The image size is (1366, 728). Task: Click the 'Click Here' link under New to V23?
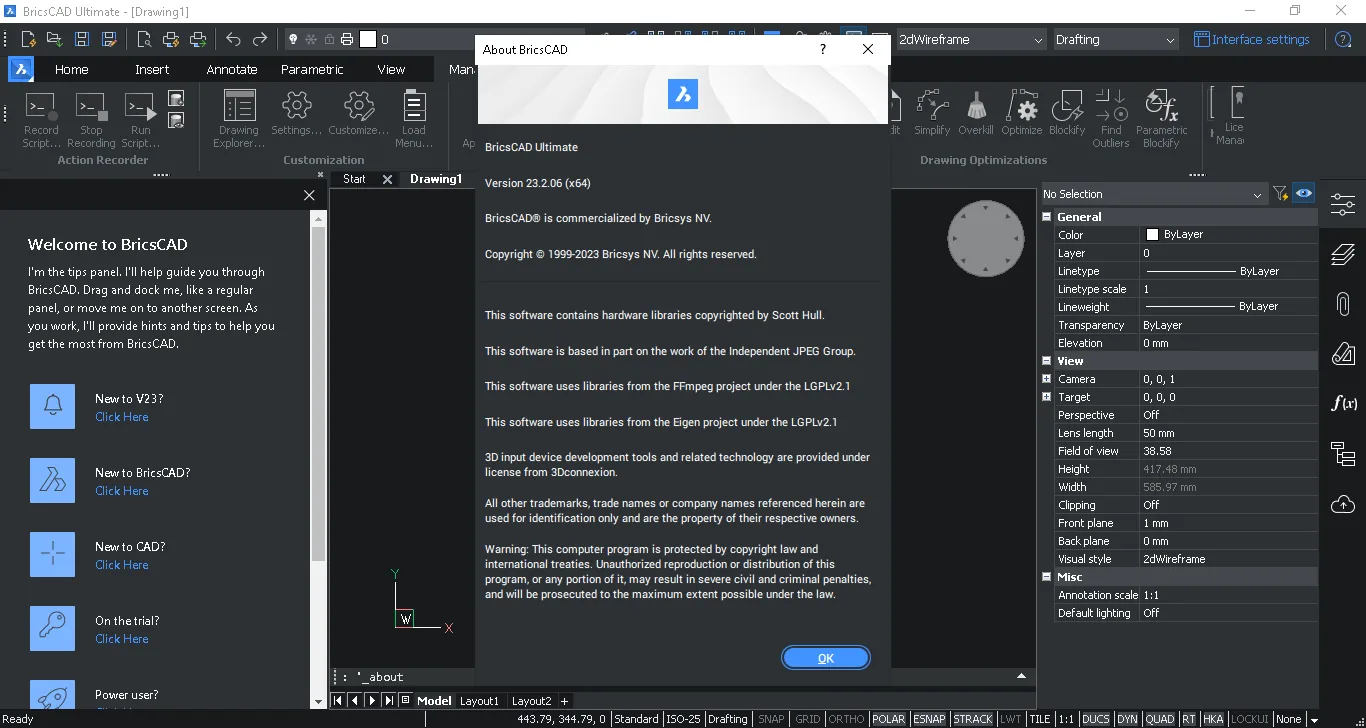point(122,417)
